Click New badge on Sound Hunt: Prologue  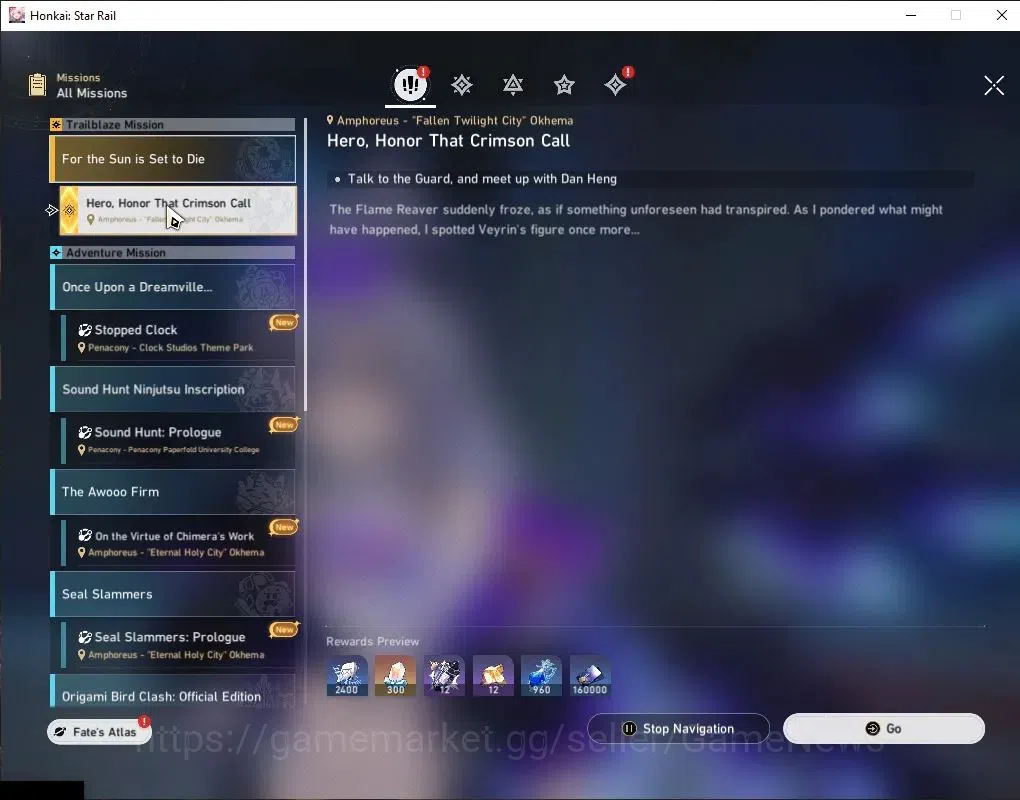[x=284, y=425]
